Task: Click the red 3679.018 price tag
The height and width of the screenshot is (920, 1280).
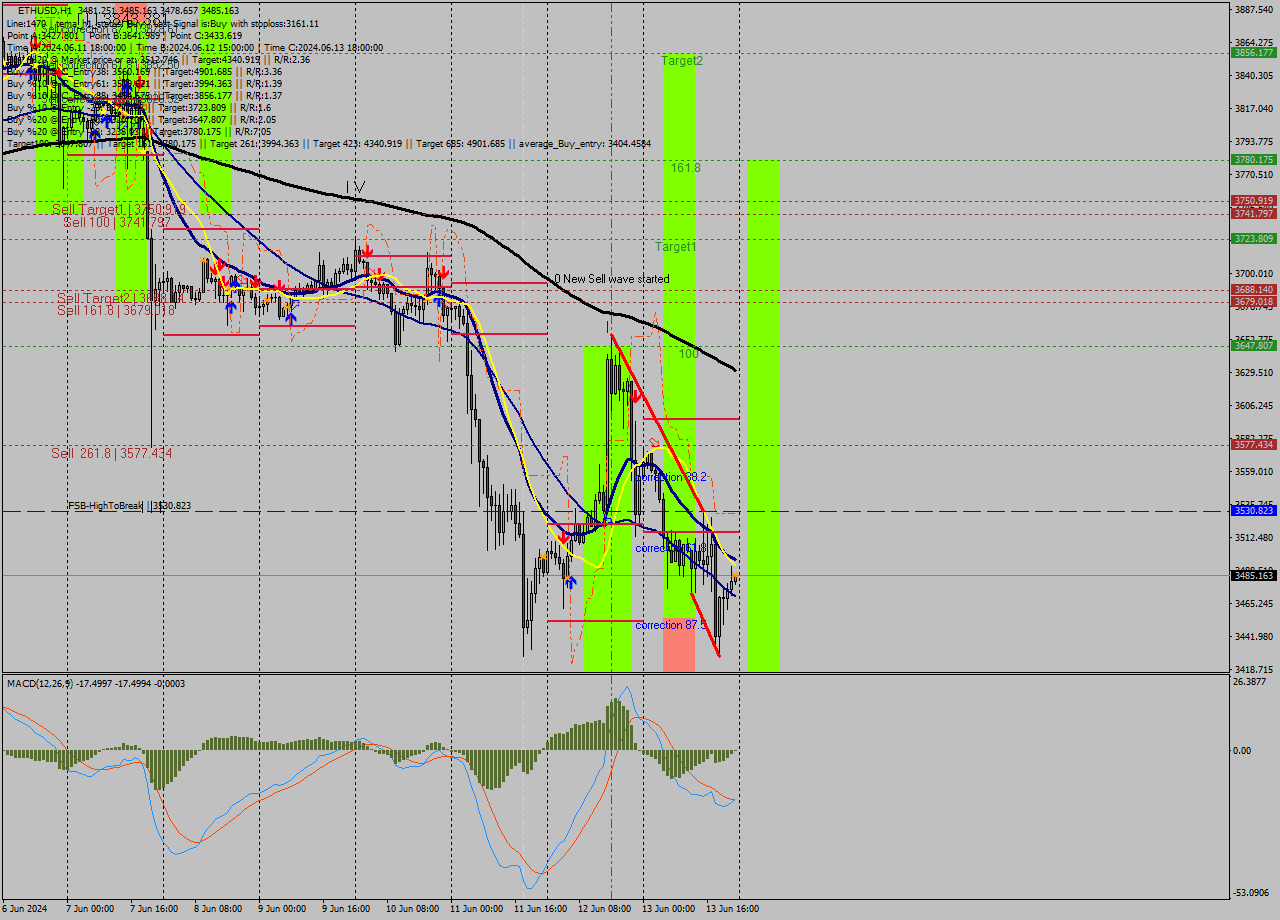Action: tap(1254, 301)
